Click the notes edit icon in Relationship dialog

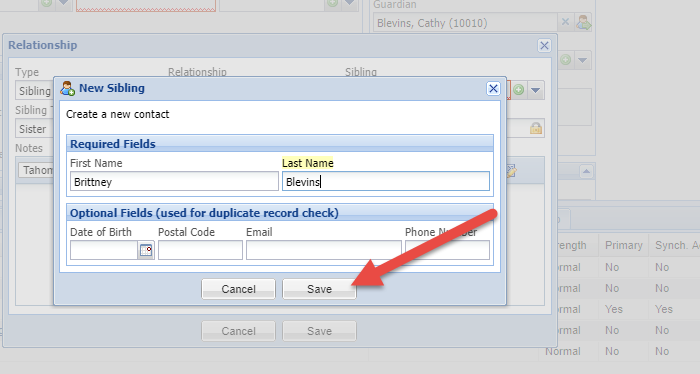(511, 170)
